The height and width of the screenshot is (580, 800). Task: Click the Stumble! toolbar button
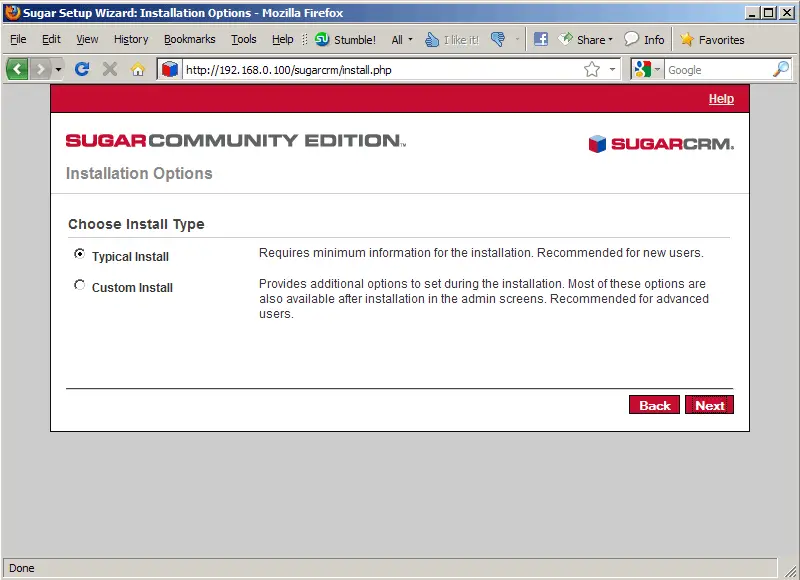(345, 39)
